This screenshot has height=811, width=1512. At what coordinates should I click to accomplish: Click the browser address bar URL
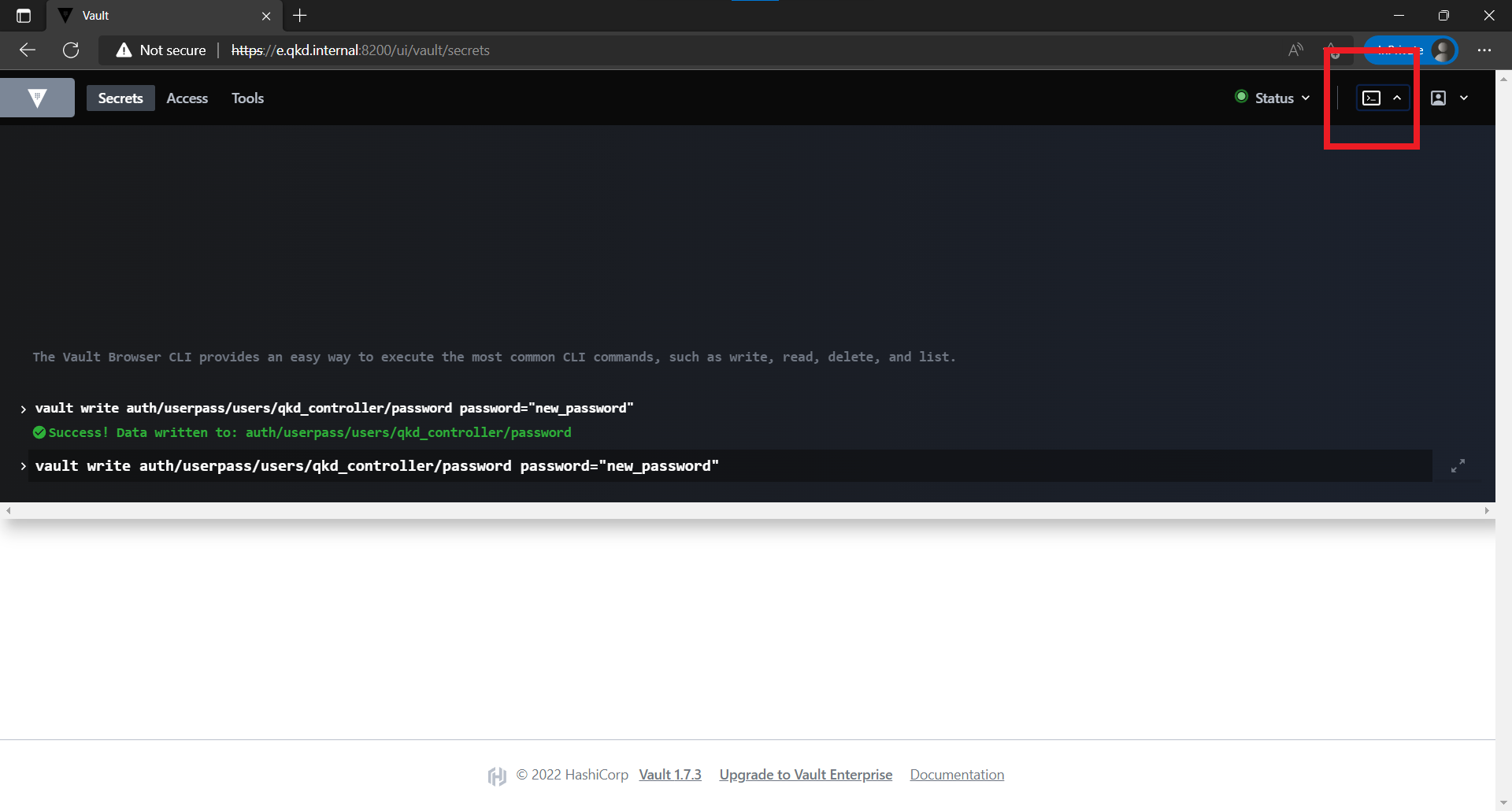361,50
